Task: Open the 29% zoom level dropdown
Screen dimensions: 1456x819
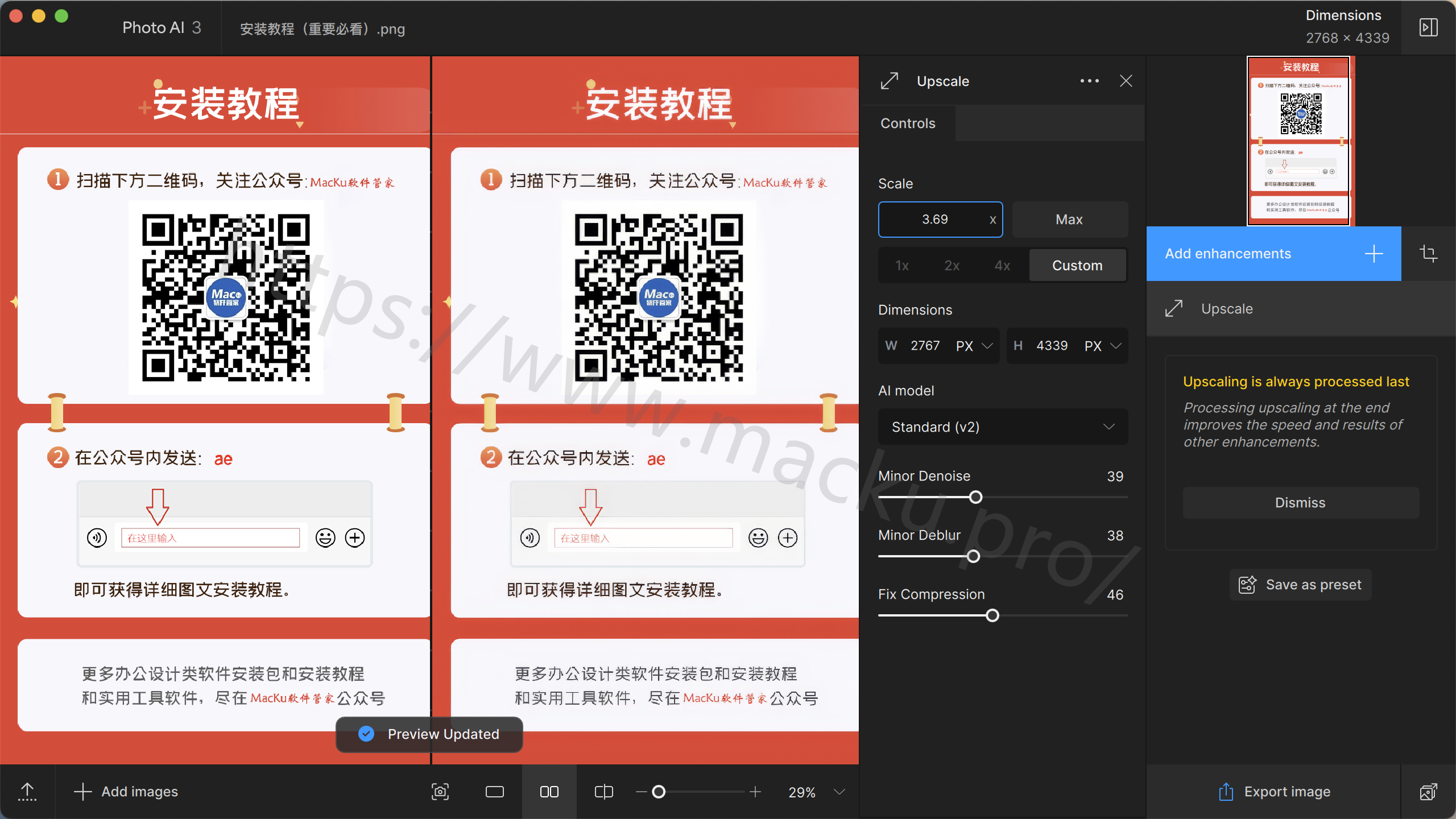Action: tap(817, 792)
